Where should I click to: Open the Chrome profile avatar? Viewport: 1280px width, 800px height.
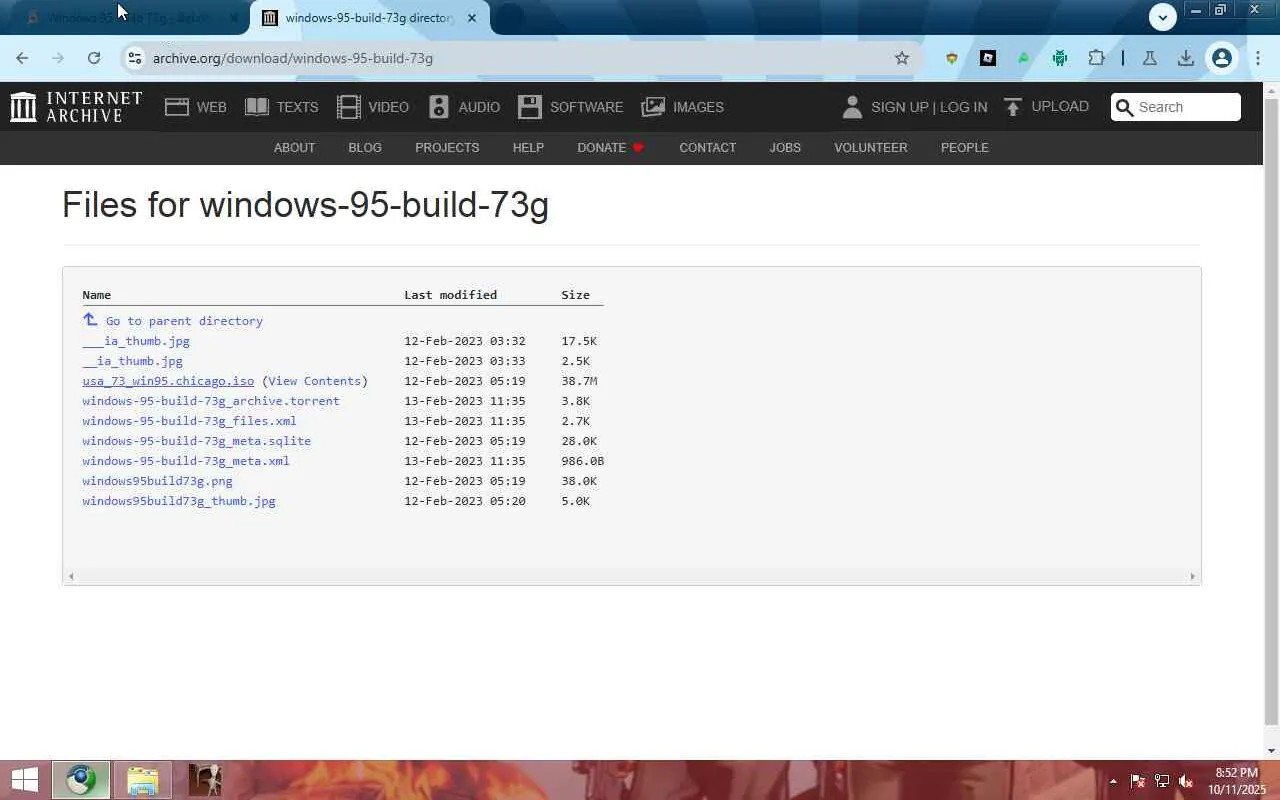click(x=1221, y=58)
